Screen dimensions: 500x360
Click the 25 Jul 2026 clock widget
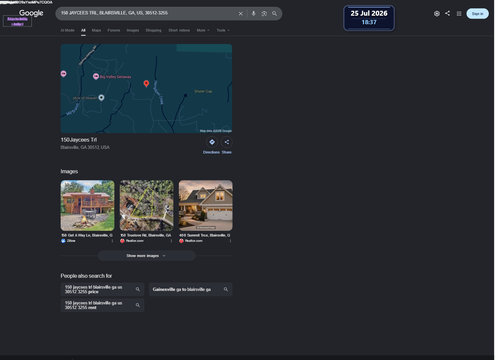(369, 18)
